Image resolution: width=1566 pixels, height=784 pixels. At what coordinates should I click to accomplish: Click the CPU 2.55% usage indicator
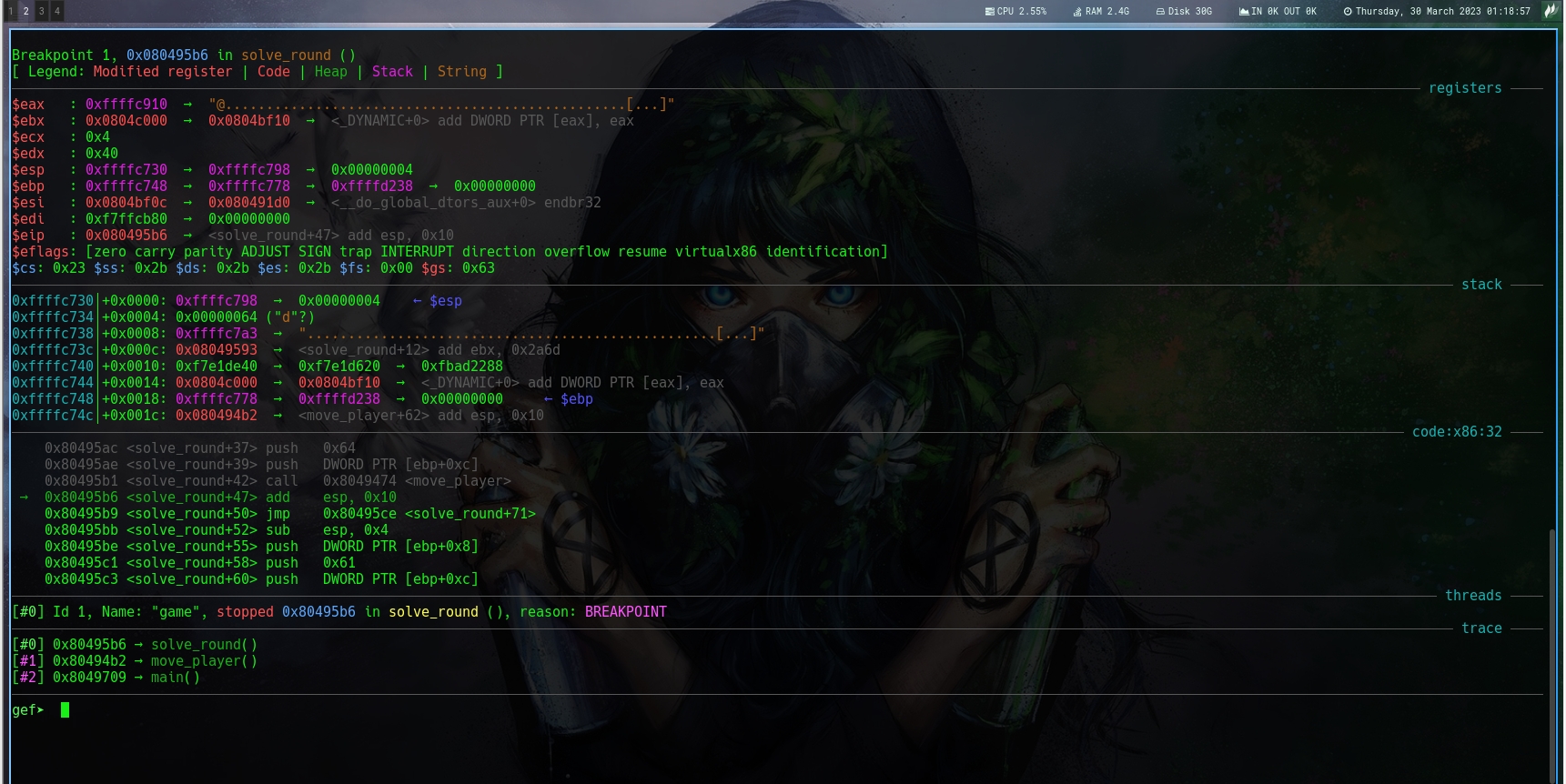coord(1015,12)
